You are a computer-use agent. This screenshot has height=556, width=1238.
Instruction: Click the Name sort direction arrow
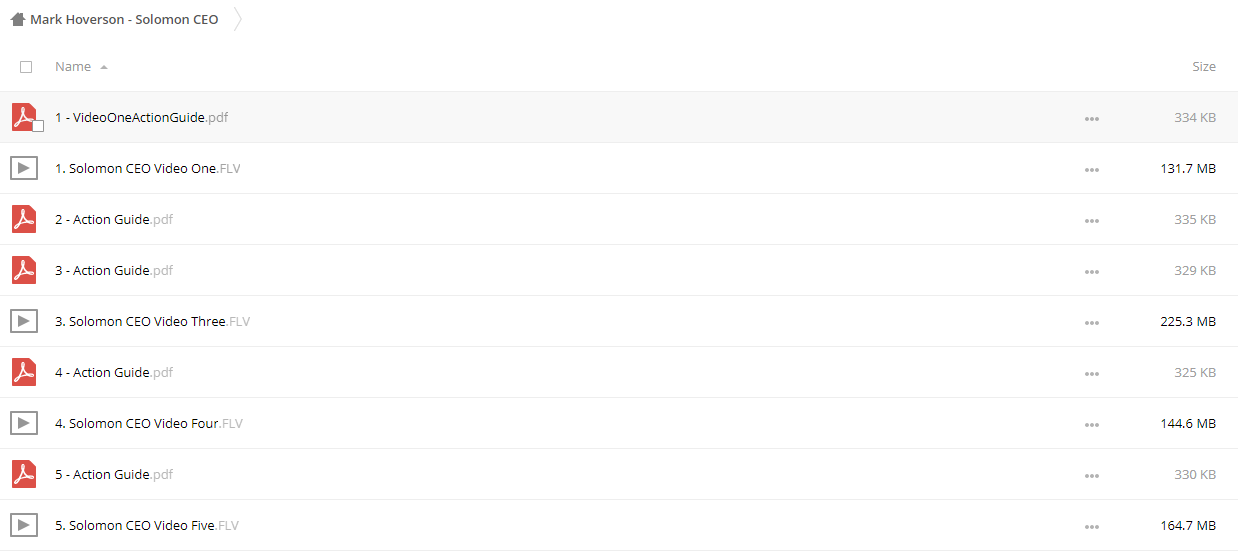(104, 67)
